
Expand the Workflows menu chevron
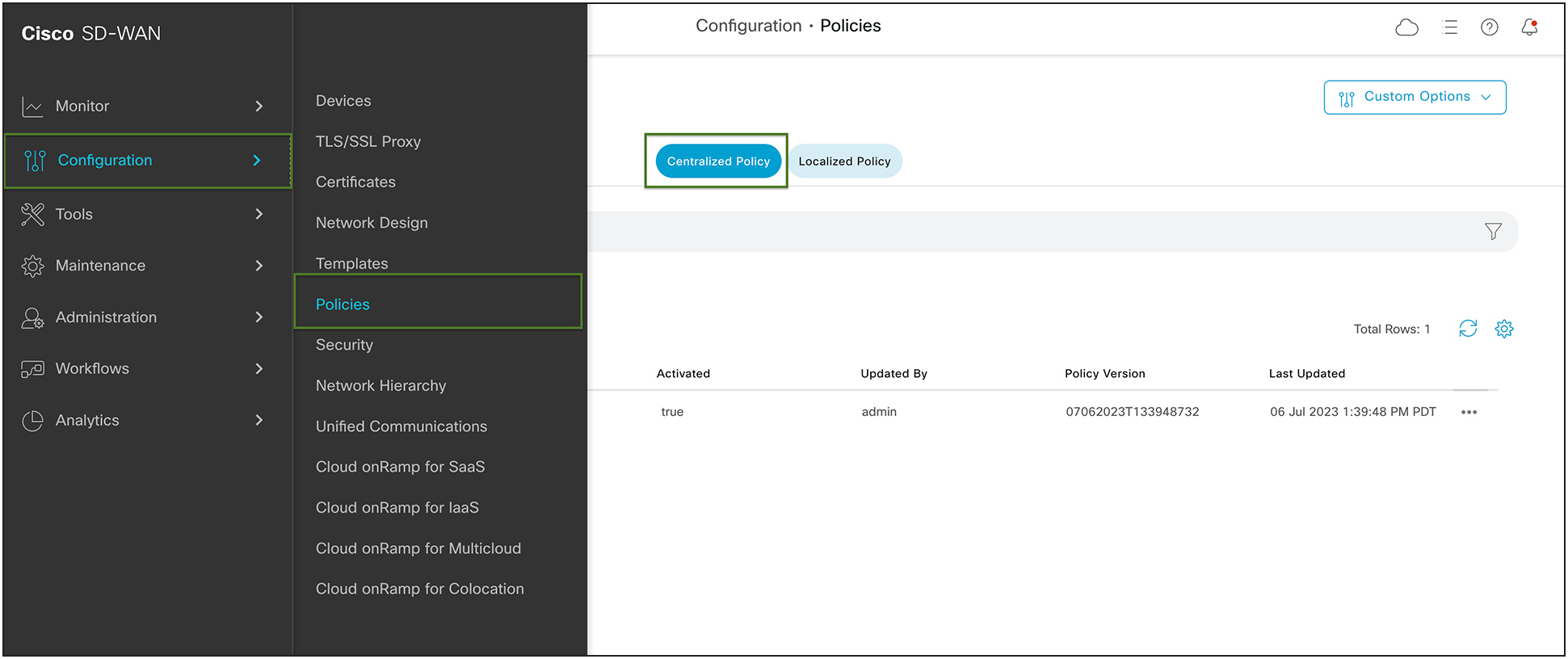pos(259,369)
